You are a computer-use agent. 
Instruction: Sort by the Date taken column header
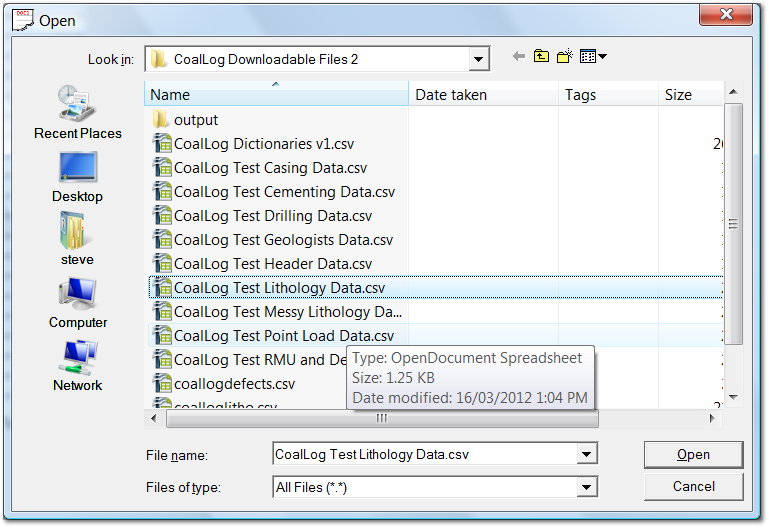pyautogui.click(x=482, y=95)
